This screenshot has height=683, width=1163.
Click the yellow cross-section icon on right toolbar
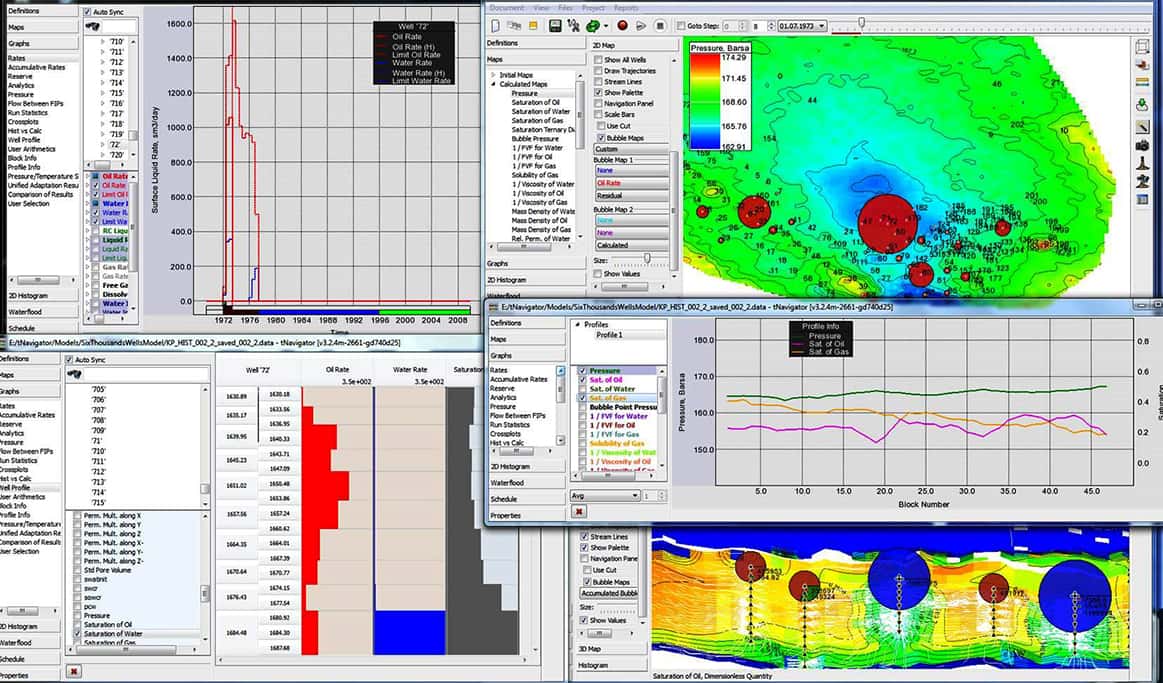[x=1142, y=84]
